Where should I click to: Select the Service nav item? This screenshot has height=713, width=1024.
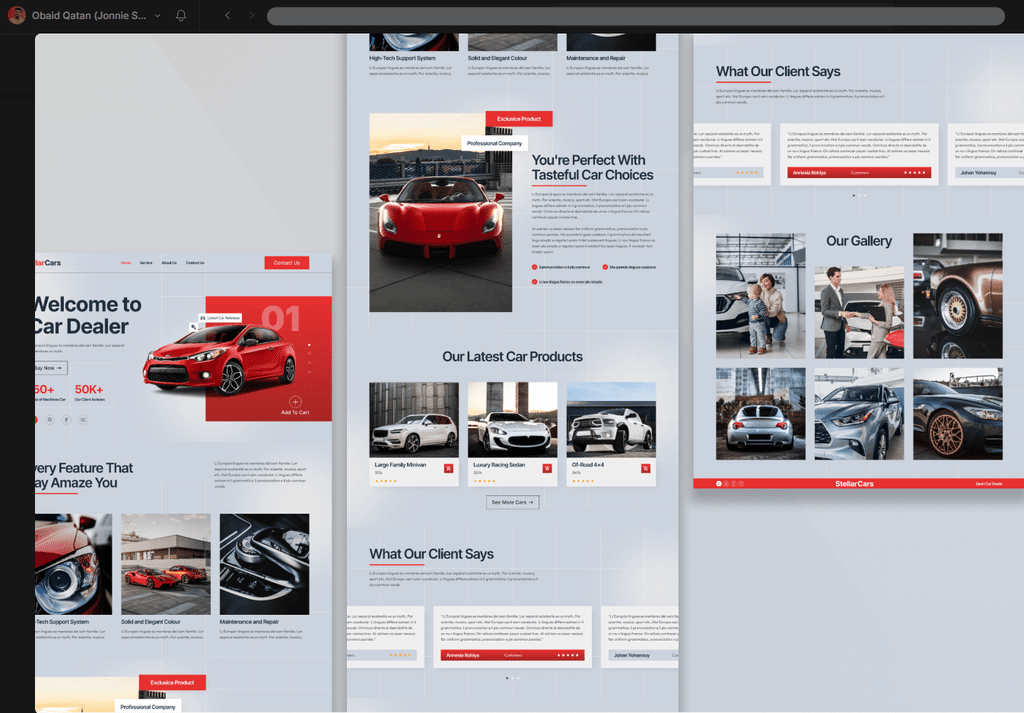click(146, 263)
